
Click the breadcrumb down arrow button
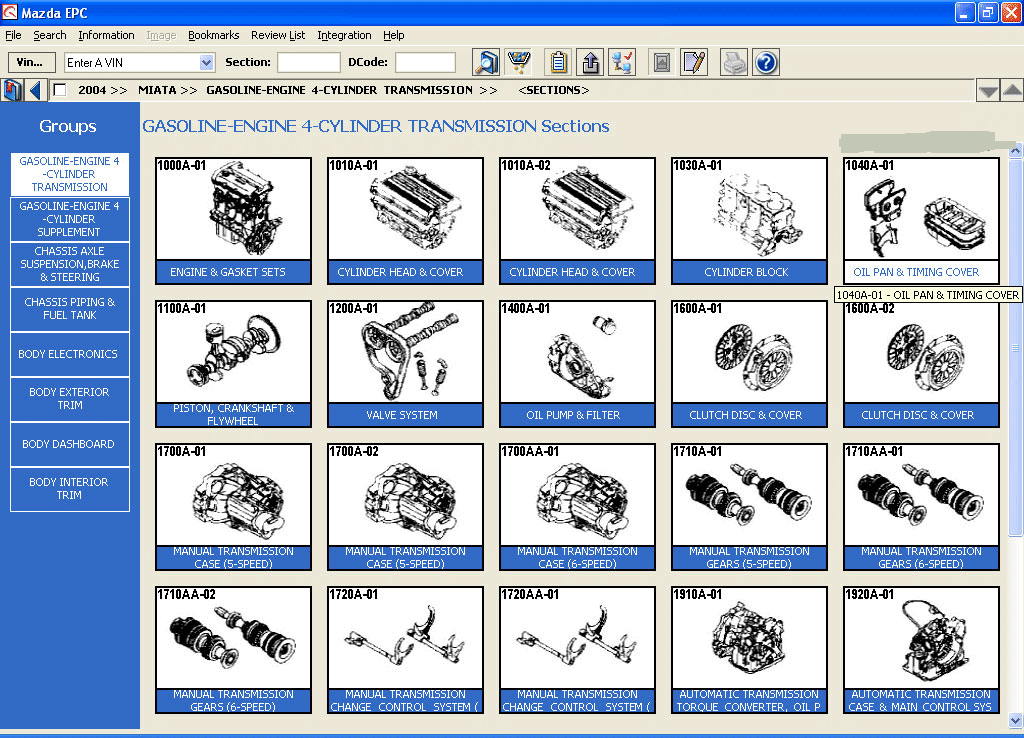tap(987, 90)
